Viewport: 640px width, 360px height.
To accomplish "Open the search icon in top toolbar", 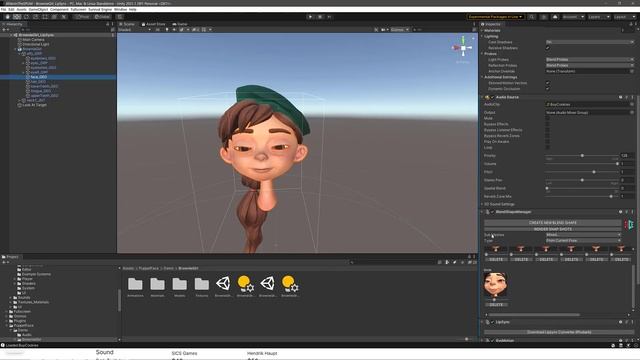I will (x=531, y=17).
